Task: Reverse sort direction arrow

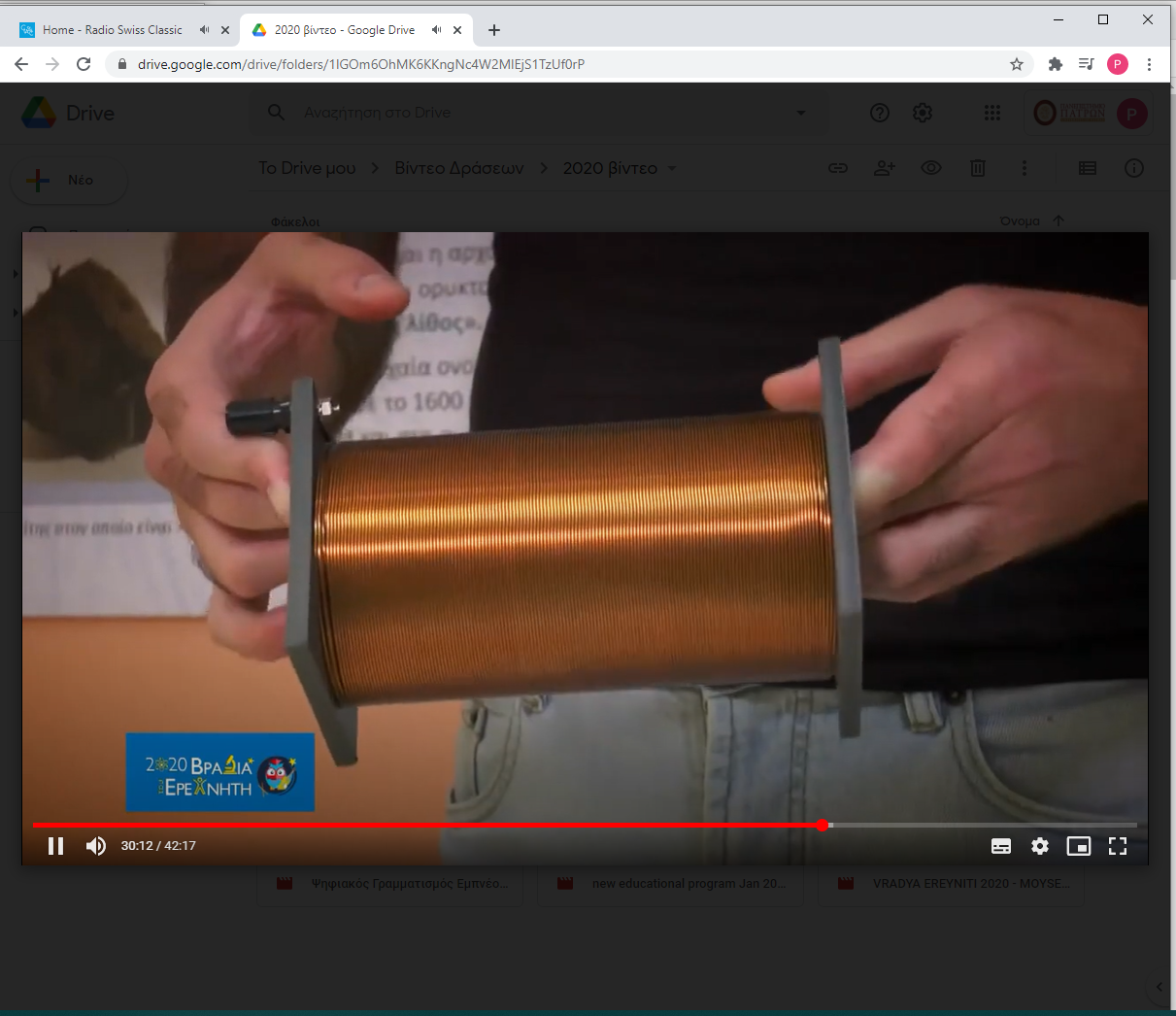Action: point(1058,221)
